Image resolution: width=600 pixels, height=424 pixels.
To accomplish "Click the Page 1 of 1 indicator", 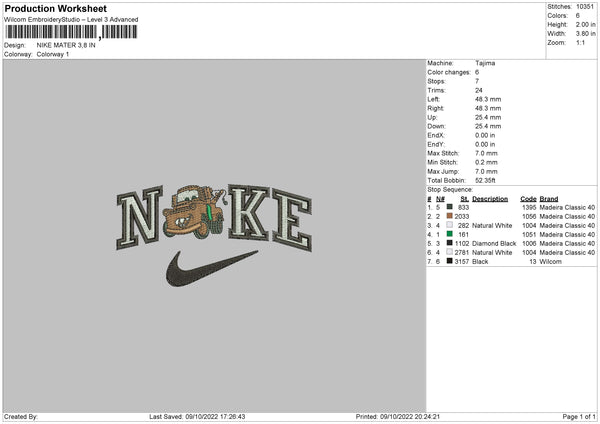I will point(579,417).
